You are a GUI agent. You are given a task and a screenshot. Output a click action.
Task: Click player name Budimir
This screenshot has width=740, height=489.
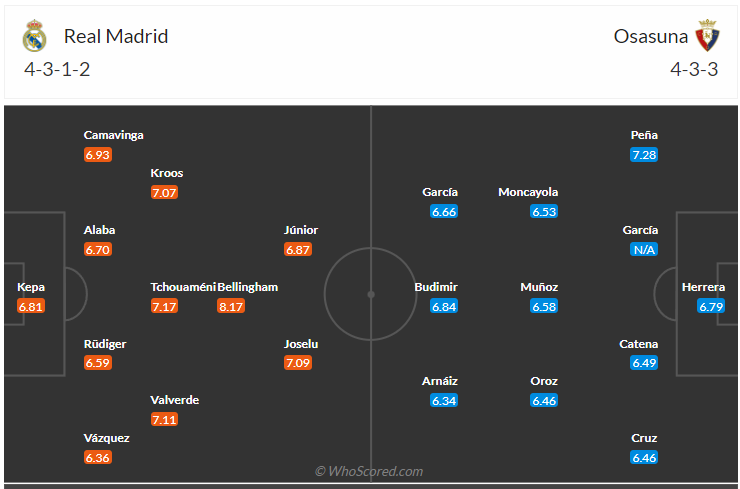pyautogui.click(x=436, y=287)
